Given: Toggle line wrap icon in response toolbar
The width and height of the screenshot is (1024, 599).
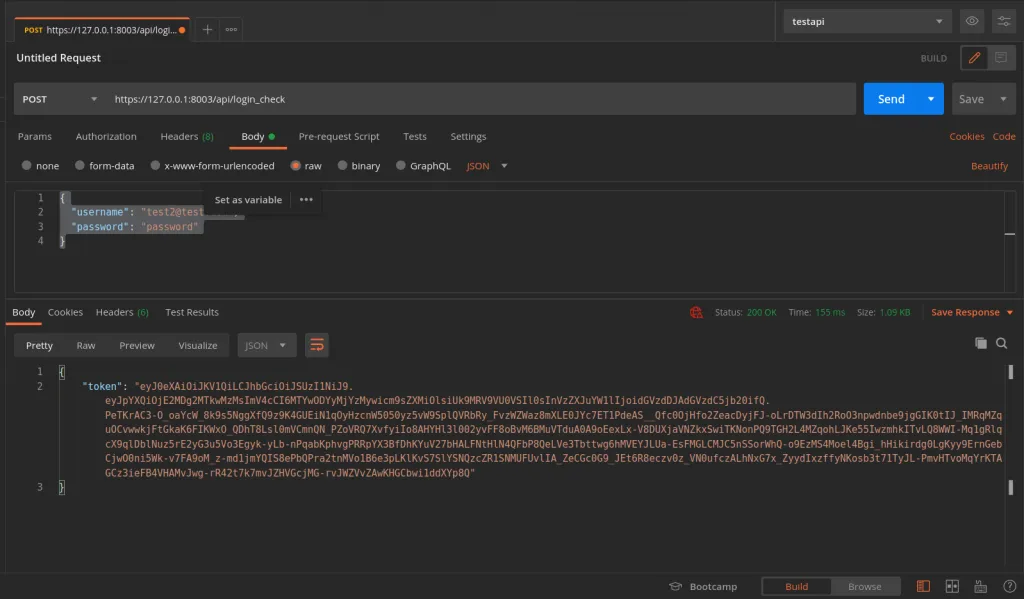Looking at the screenshot, I should coord(317,345).
